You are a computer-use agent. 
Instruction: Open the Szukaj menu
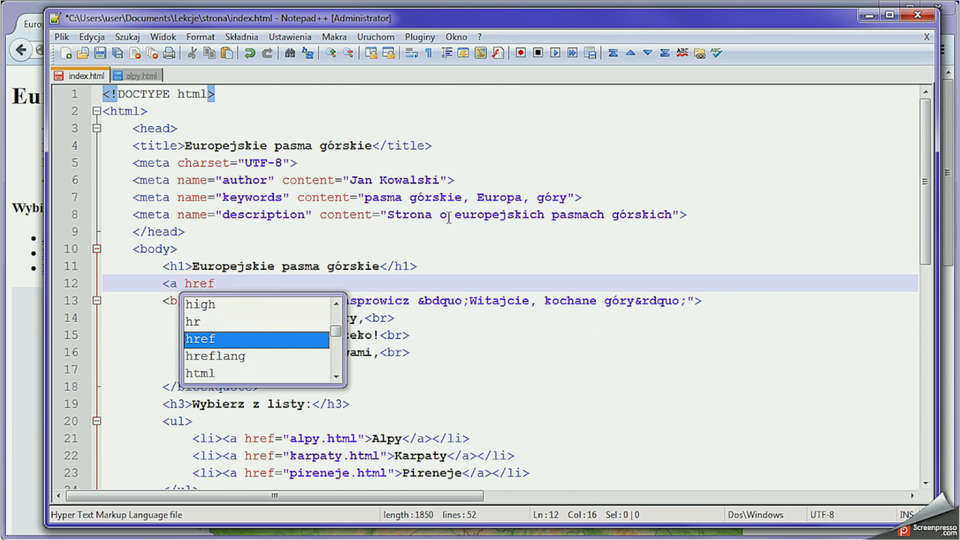coord(127,37)
